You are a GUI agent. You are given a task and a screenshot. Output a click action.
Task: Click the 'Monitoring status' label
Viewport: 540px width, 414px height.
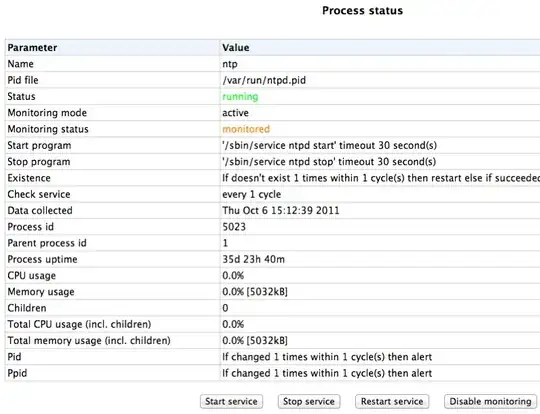click(x=48, y=129)
